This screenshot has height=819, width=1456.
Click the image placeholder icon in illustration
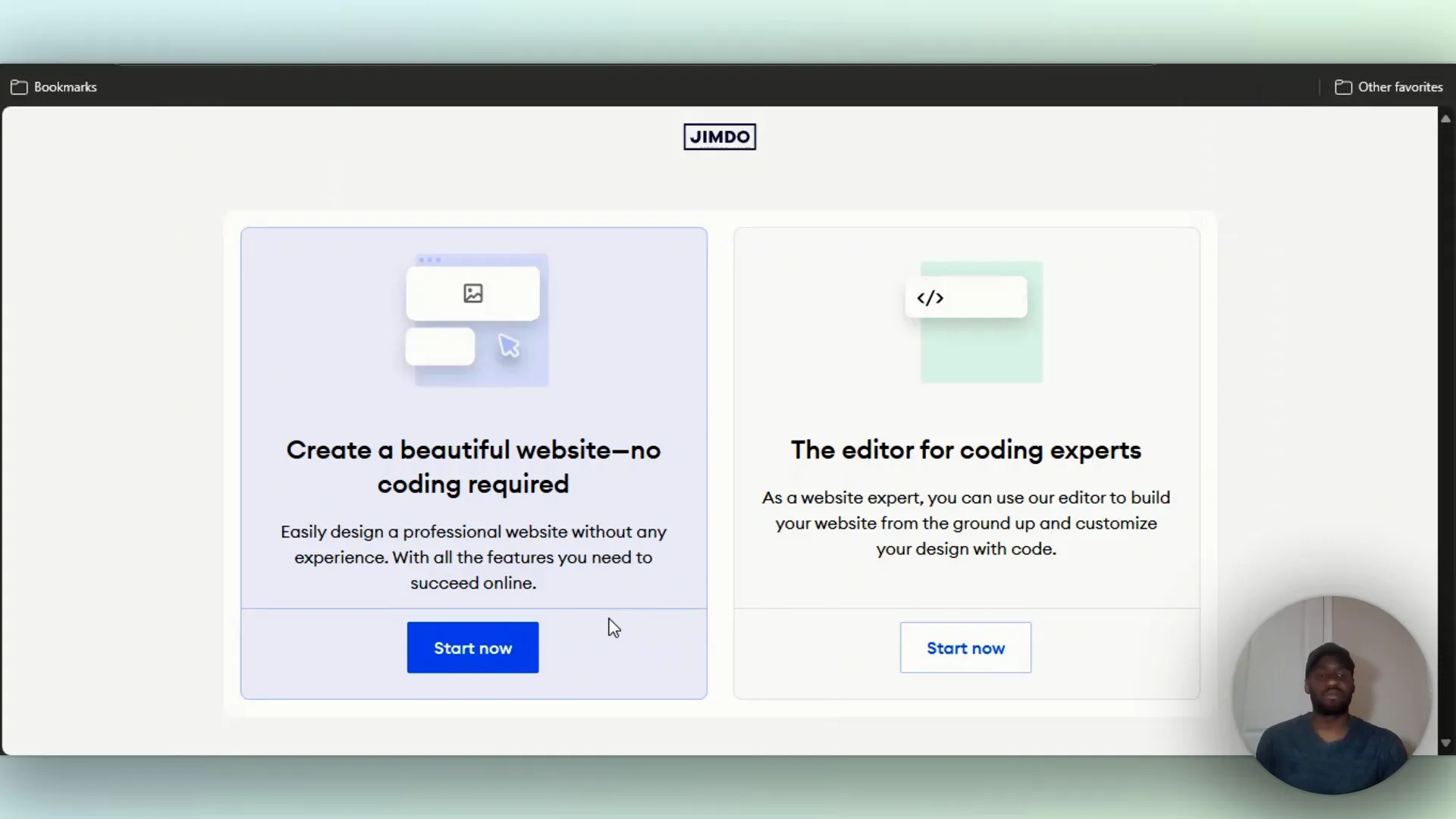point(473,293)
